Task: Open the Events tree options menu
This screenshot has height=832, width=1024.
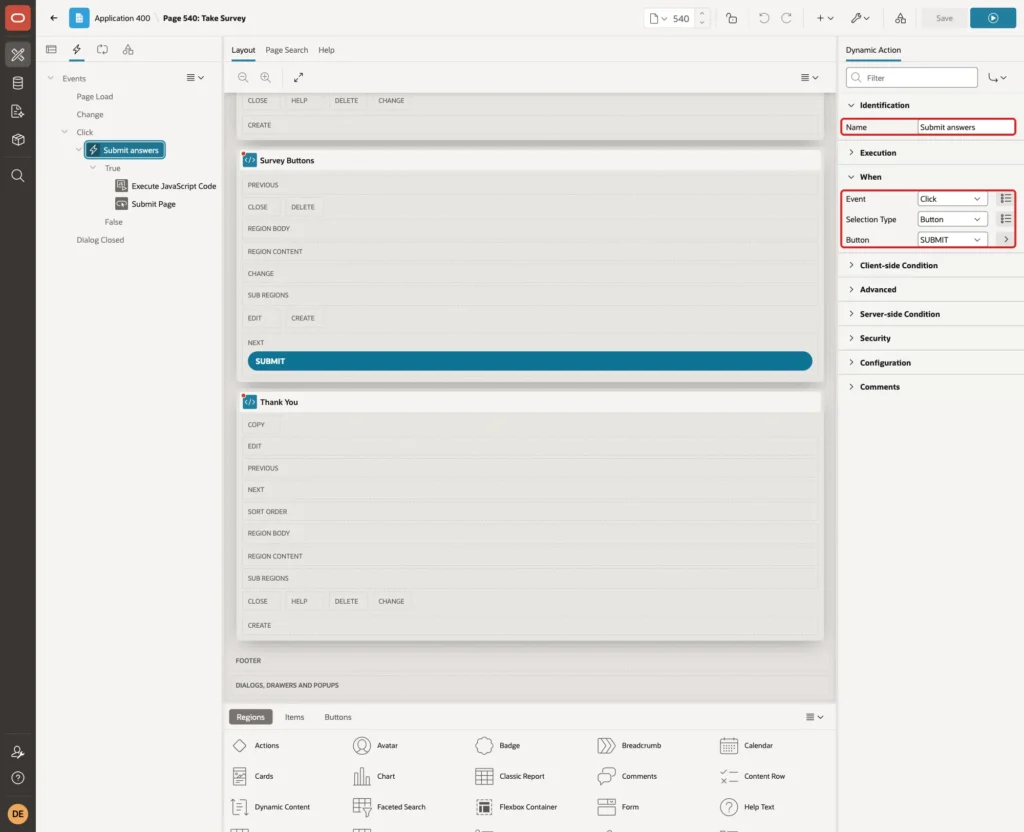Action: 195,78
